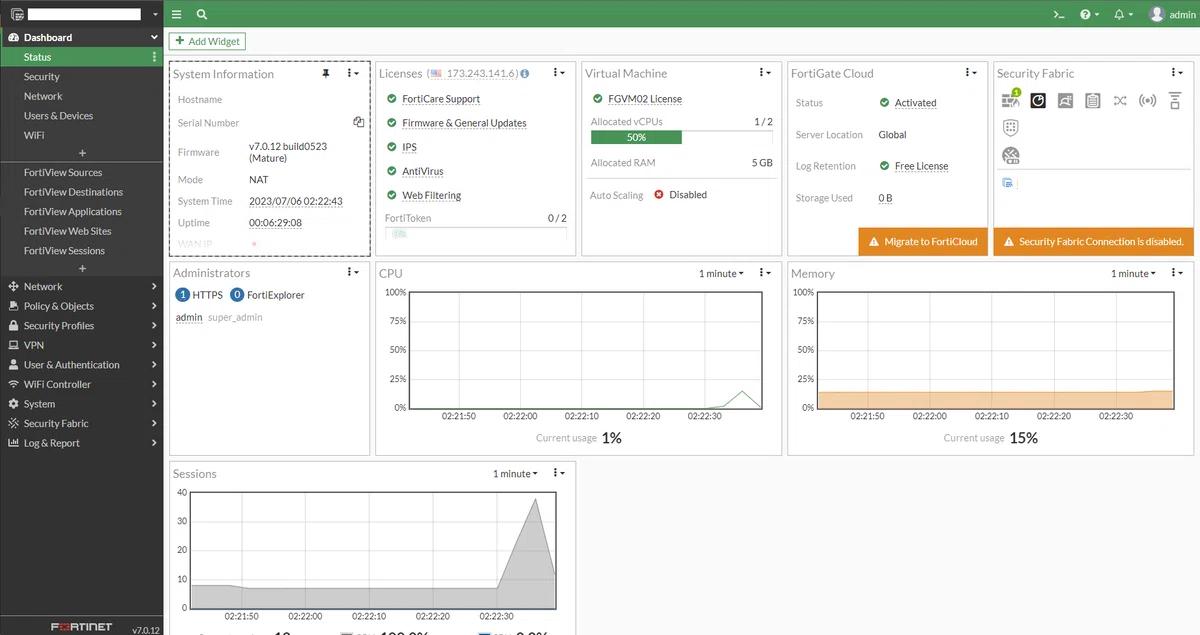Click the crossed-arrows switch icon in Security Fabric

point(1120,100)
